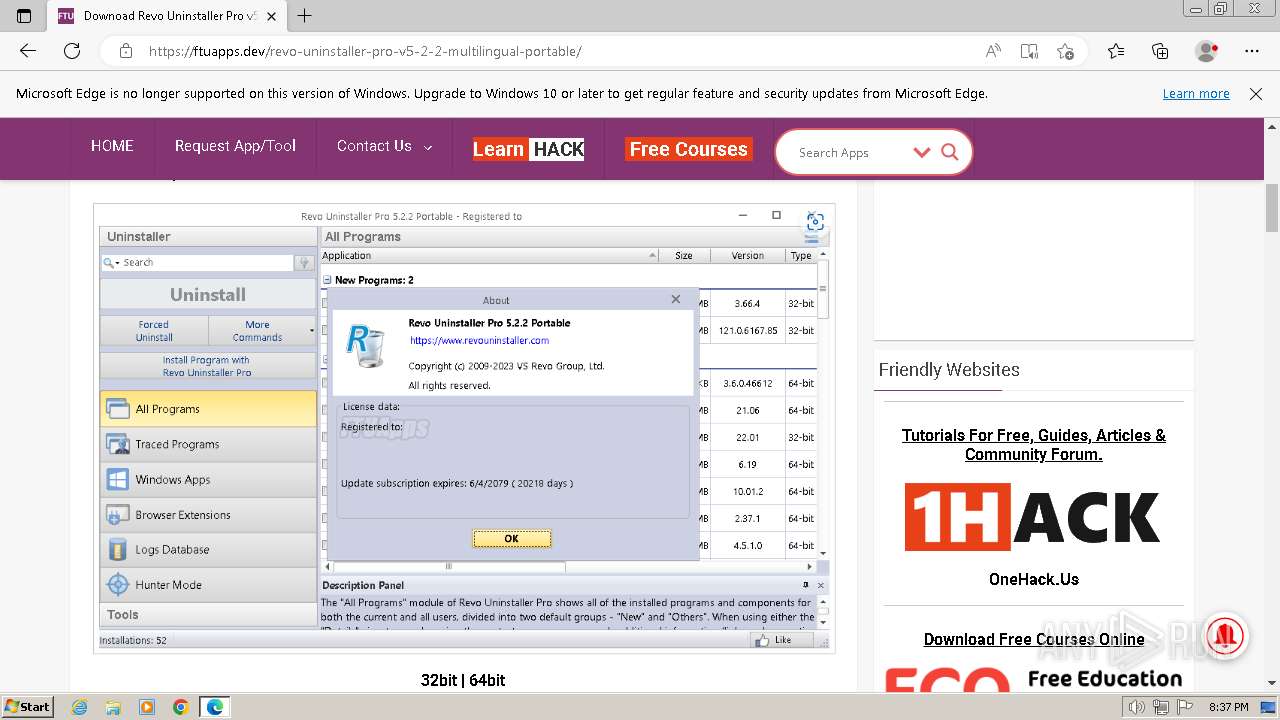
Task: Open the Learn HACK link
Action: pos(528,149)
